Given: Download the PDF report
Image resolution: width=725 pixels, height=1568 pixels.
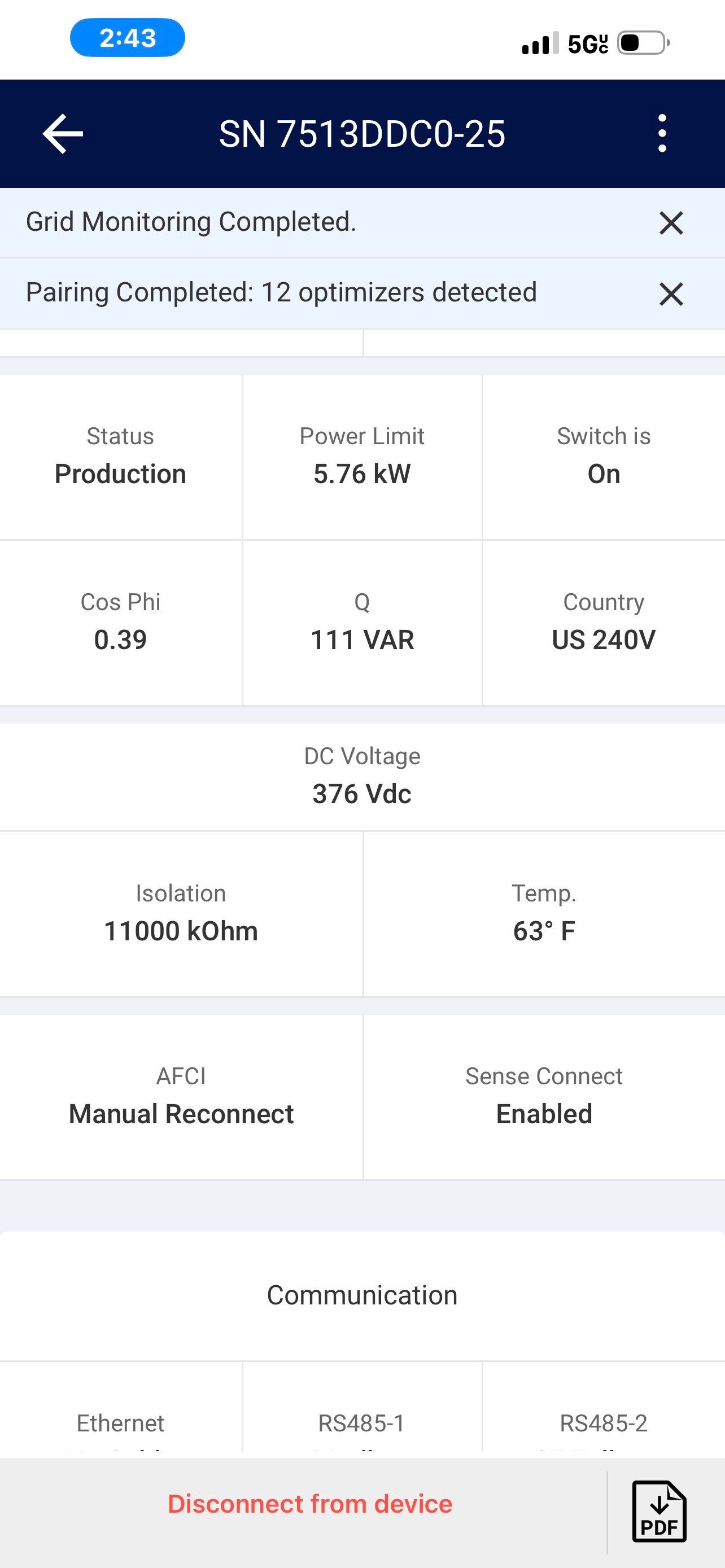Looking at the screenshot, I should [x=660, y=1511].
